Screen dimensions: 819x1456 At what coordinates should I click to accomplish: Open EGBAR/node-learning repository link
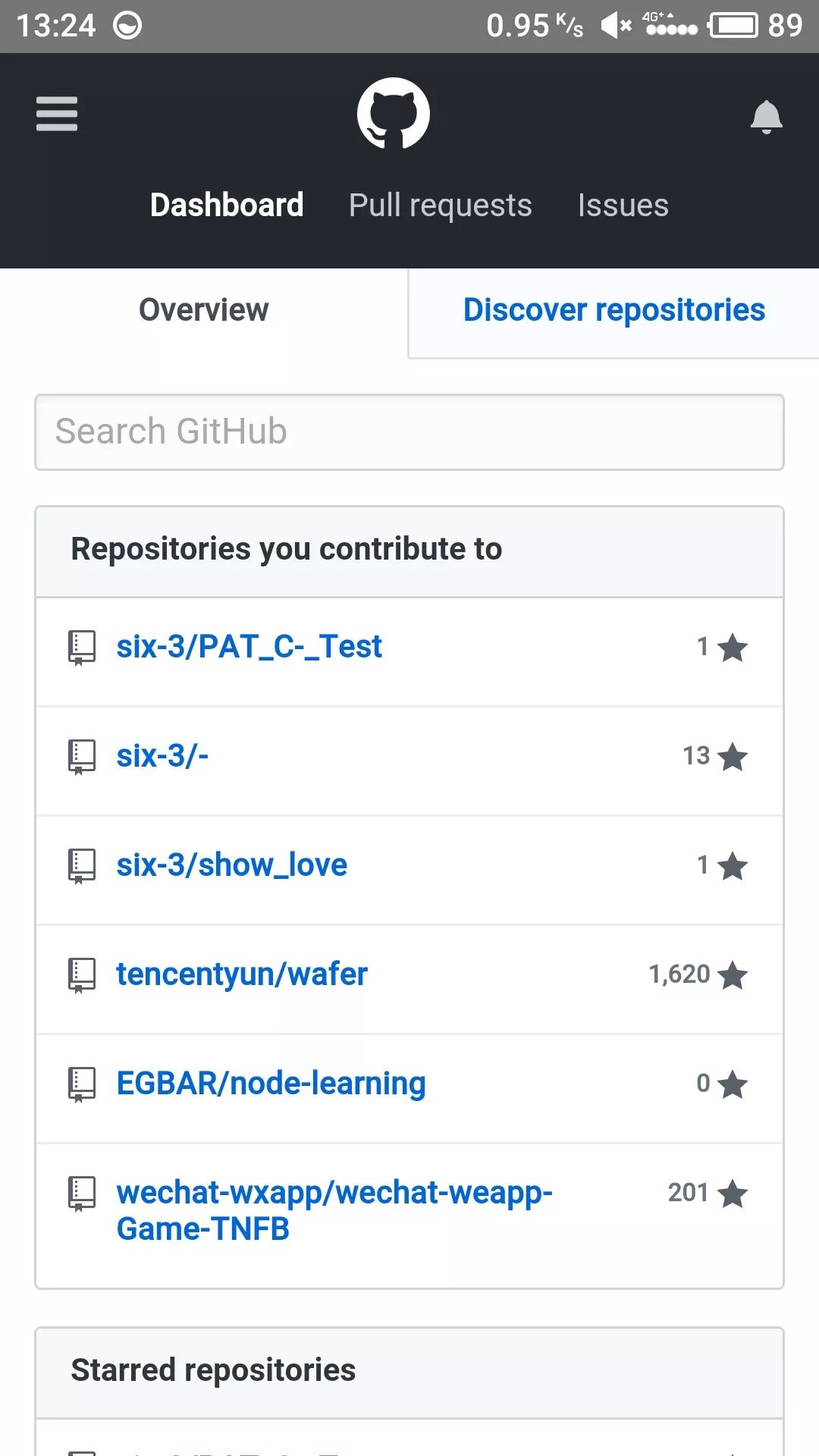(x=271, y=1084)
